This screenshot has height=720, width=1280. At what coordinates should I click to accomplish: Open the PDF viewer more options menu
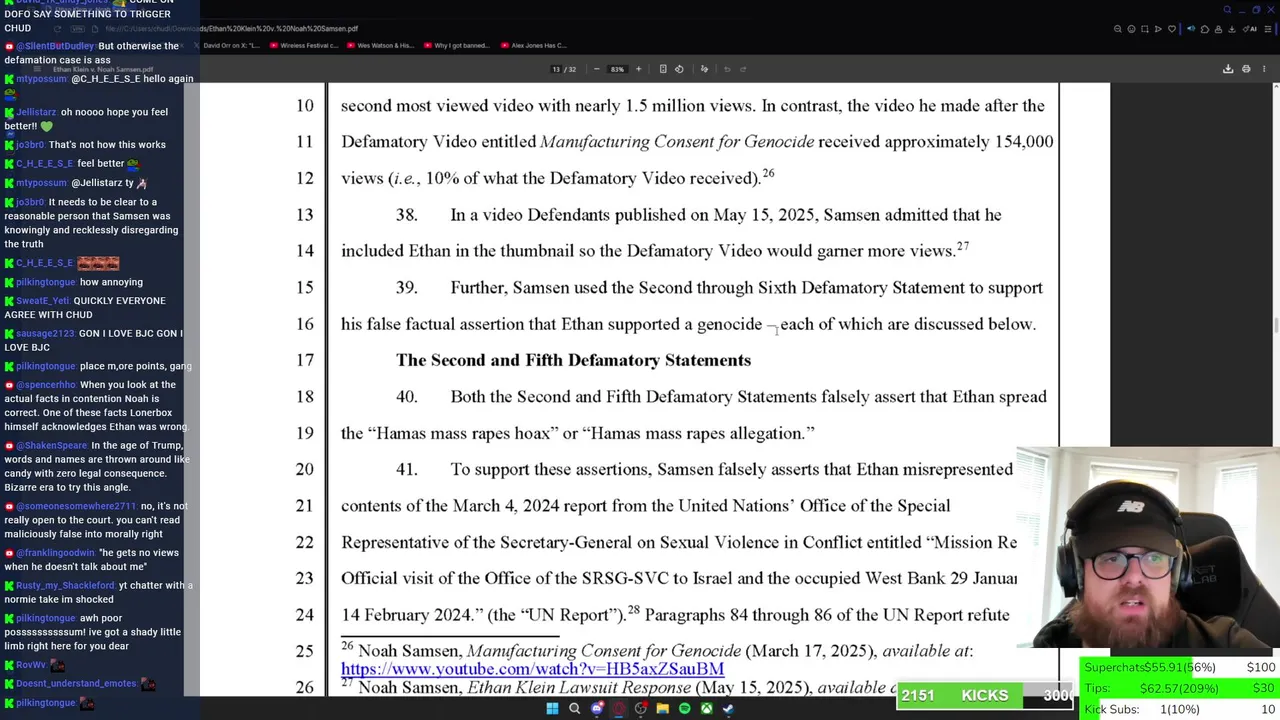1264,69
